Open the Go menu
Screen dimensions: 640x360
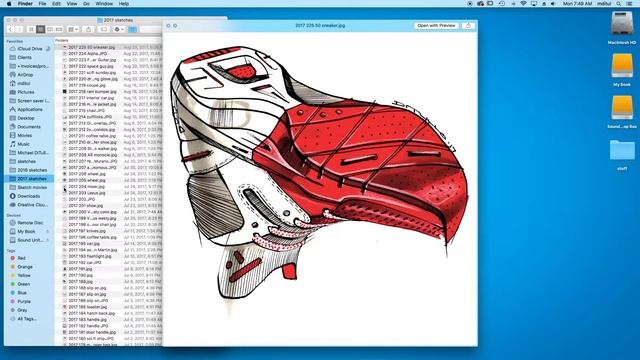click(x=86, y=4)
